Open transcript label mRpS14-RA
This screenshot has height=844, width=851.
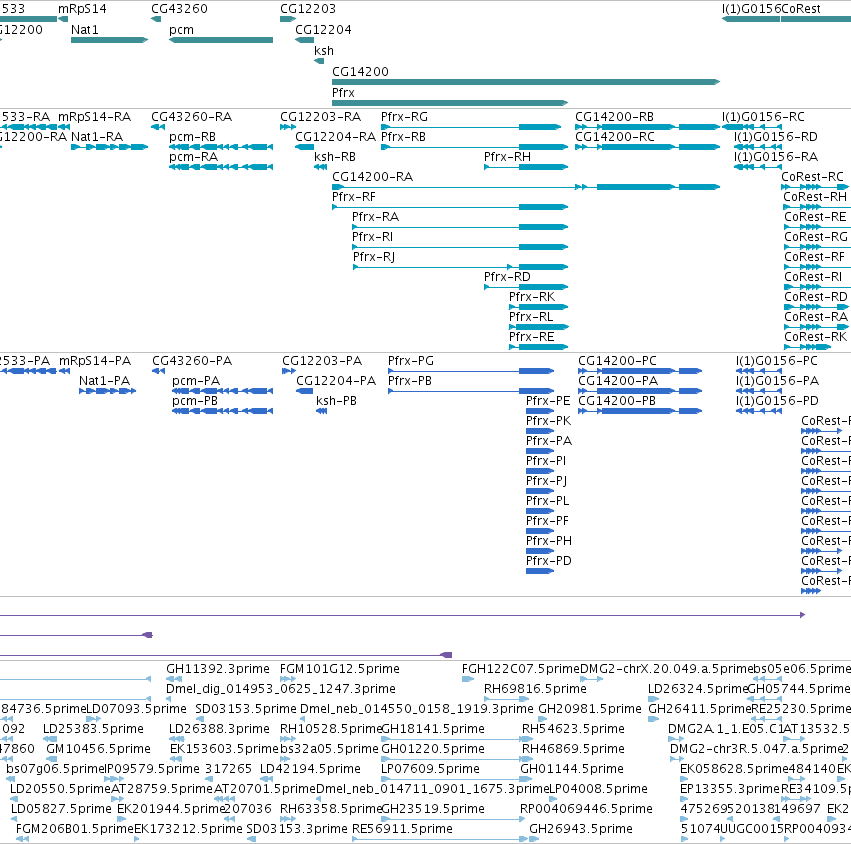[94, 117]
